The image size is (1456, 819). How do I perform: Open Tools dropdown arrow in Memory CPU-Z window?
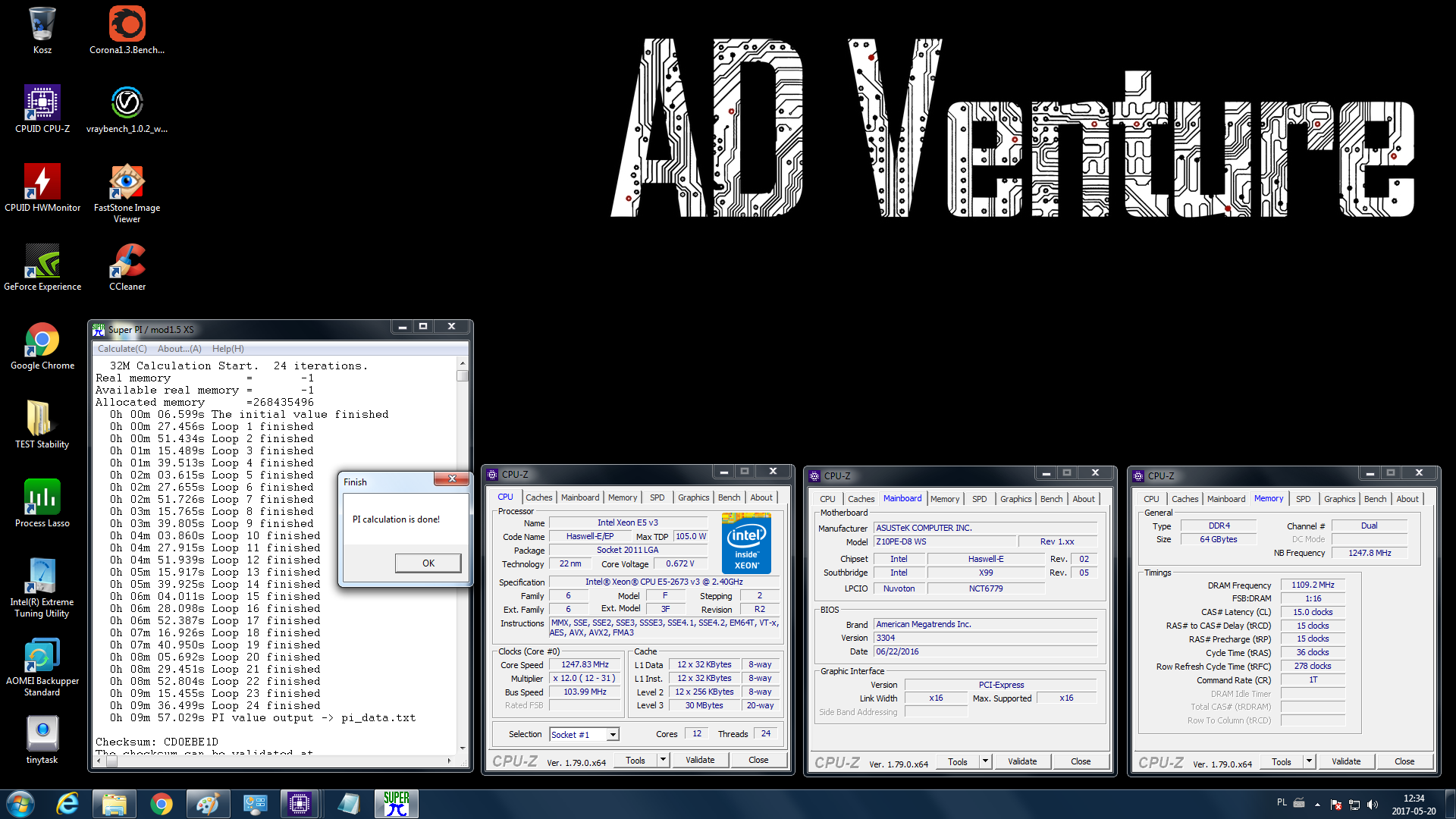[x=1309, y=761]
